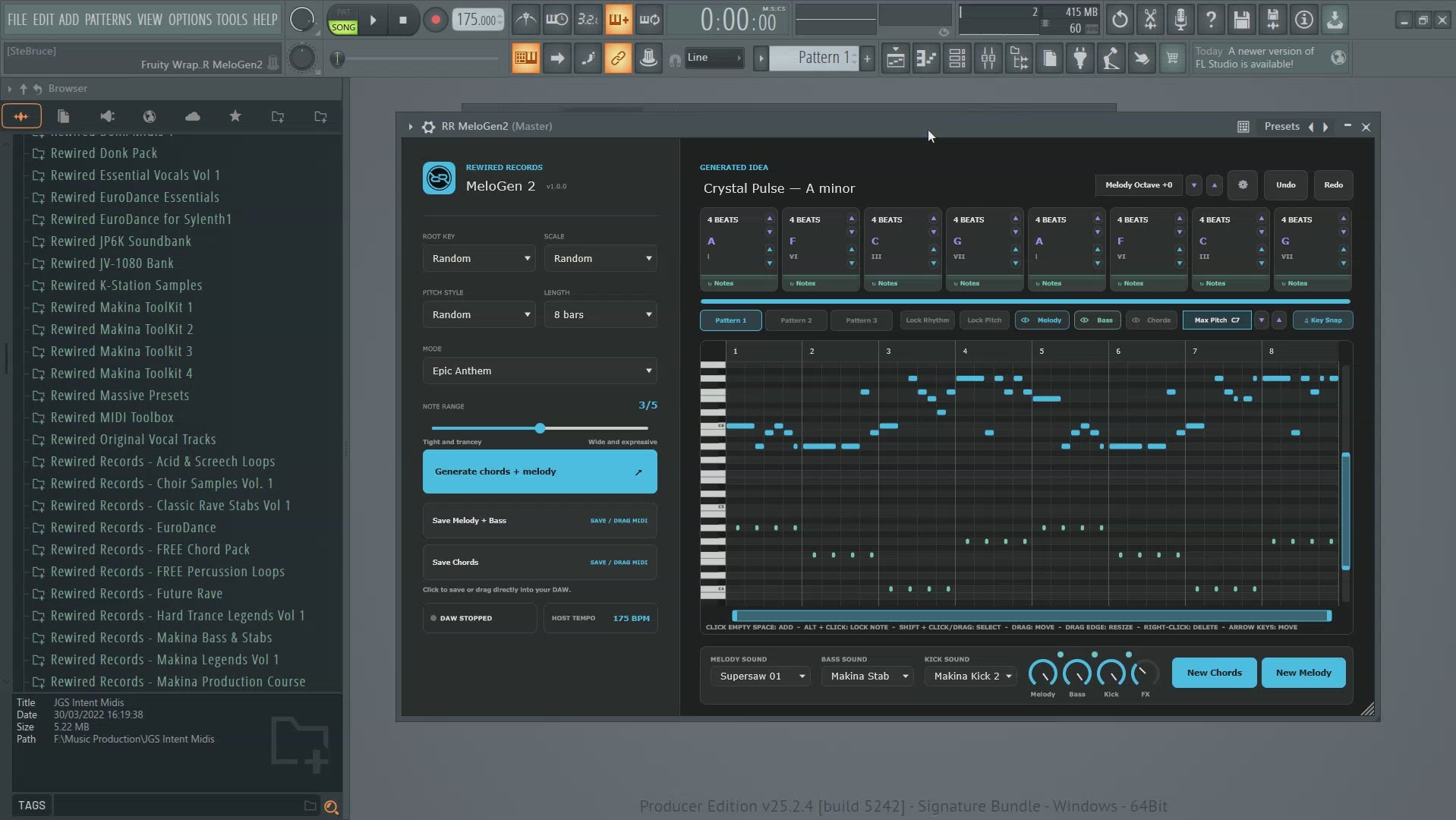
Task: Open the Playlist window
Action: click(896, 58)
